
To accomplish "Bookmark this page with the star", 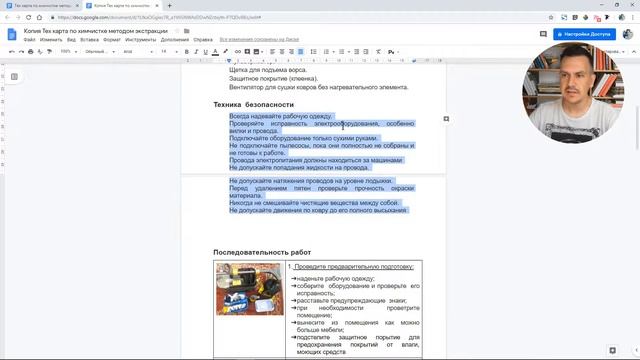I will [x=551, y=18].
